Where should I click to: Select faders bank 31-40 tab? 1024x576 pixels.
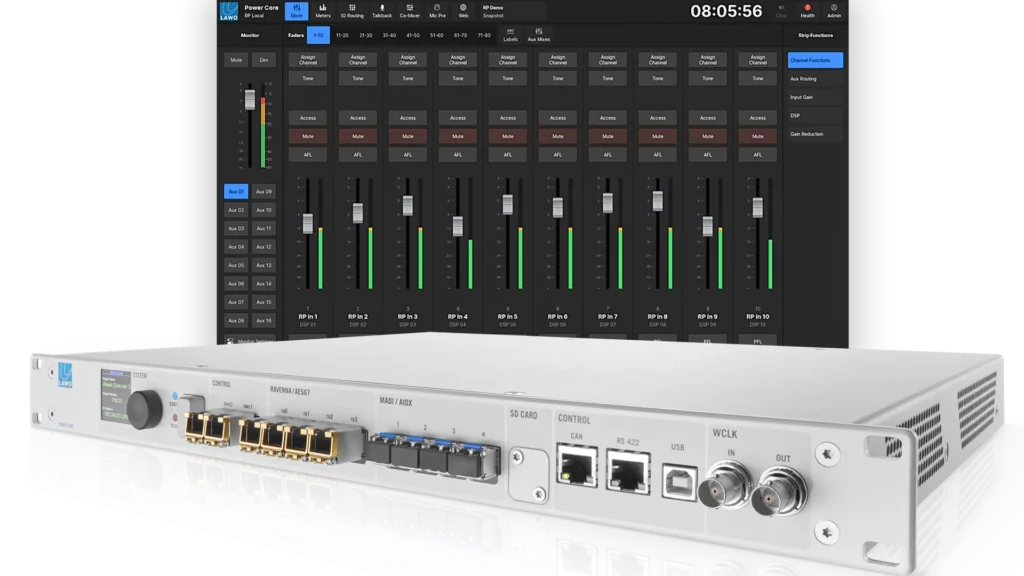pos(389,35)
